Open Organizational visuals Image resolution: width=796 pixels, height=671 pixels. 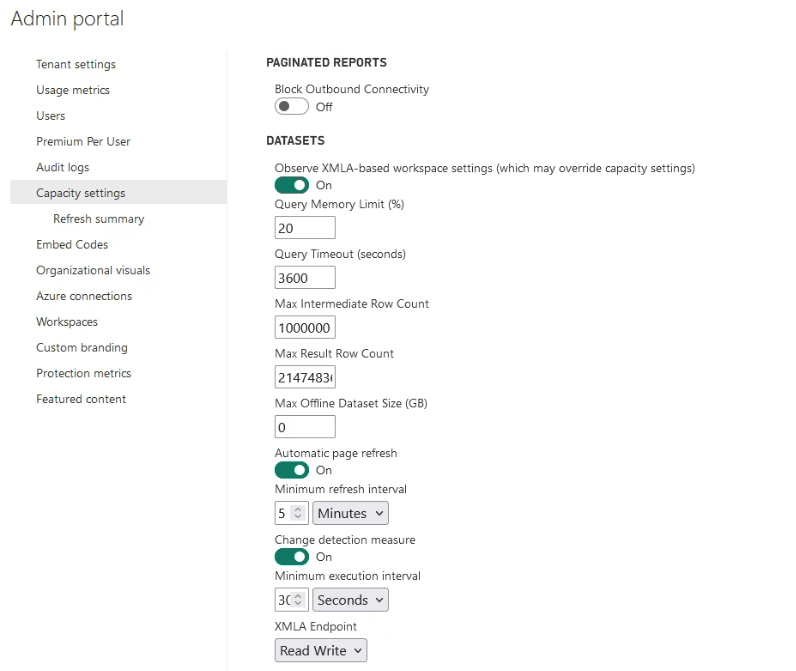point(93,271)
